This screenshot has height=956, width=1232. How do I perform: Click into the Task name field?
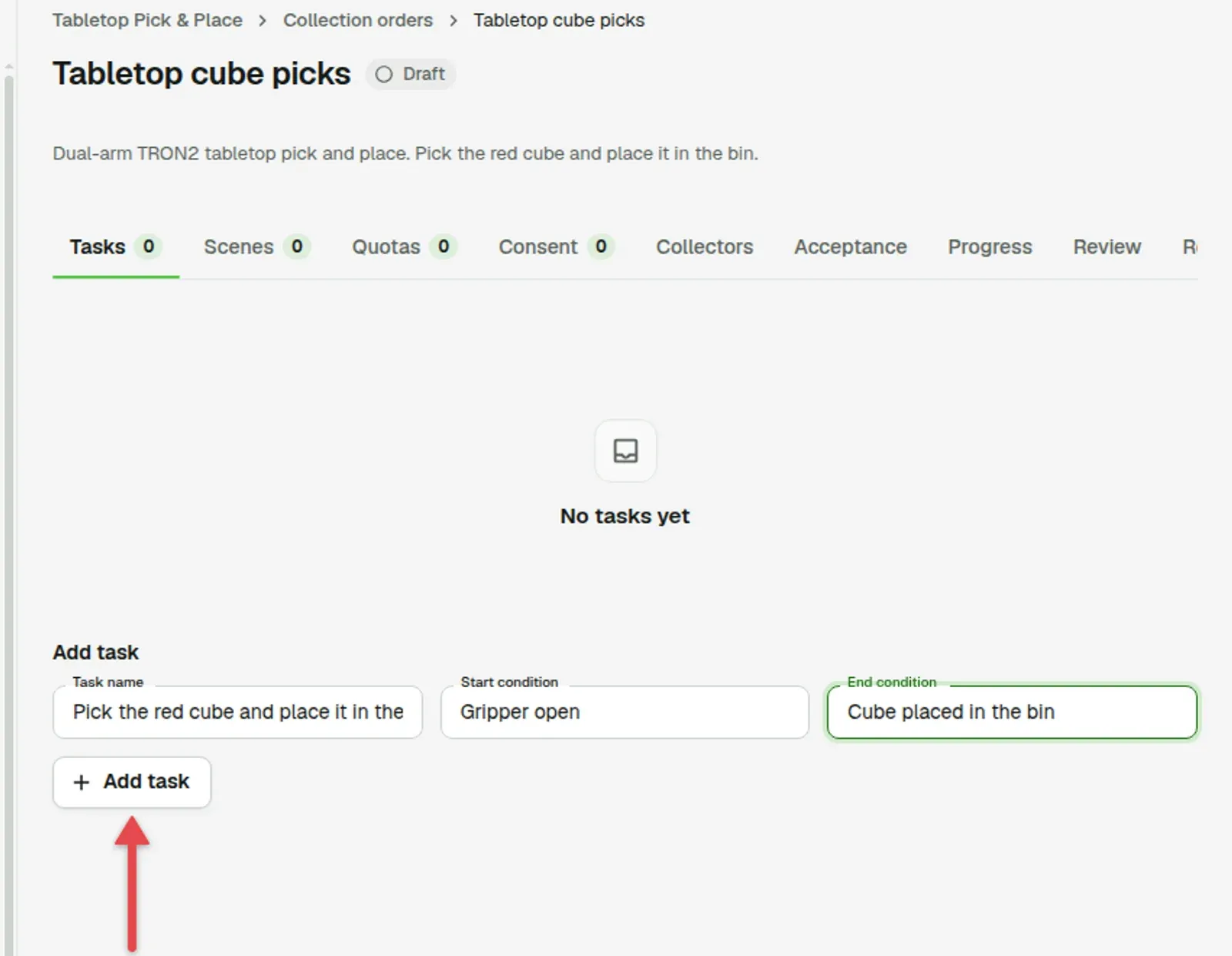click(238, 712)
